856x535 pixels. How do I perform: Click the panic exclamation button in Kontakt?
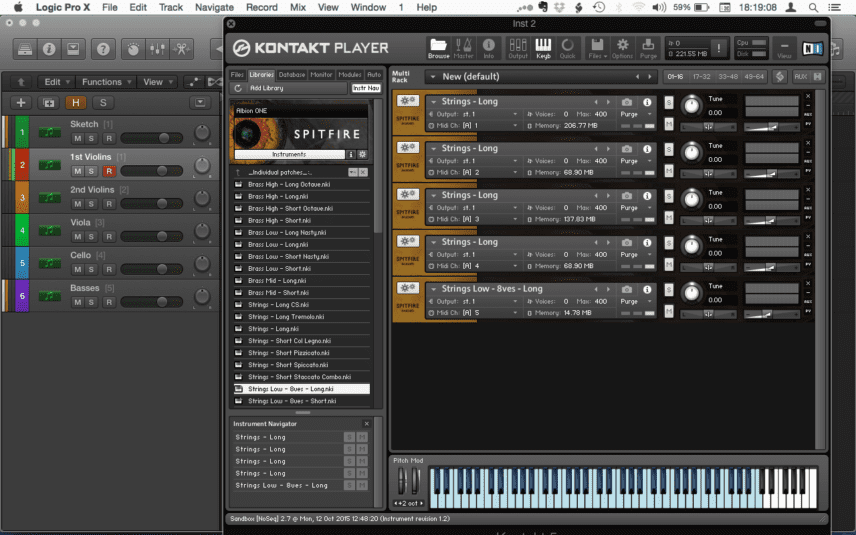coord(718,48)
